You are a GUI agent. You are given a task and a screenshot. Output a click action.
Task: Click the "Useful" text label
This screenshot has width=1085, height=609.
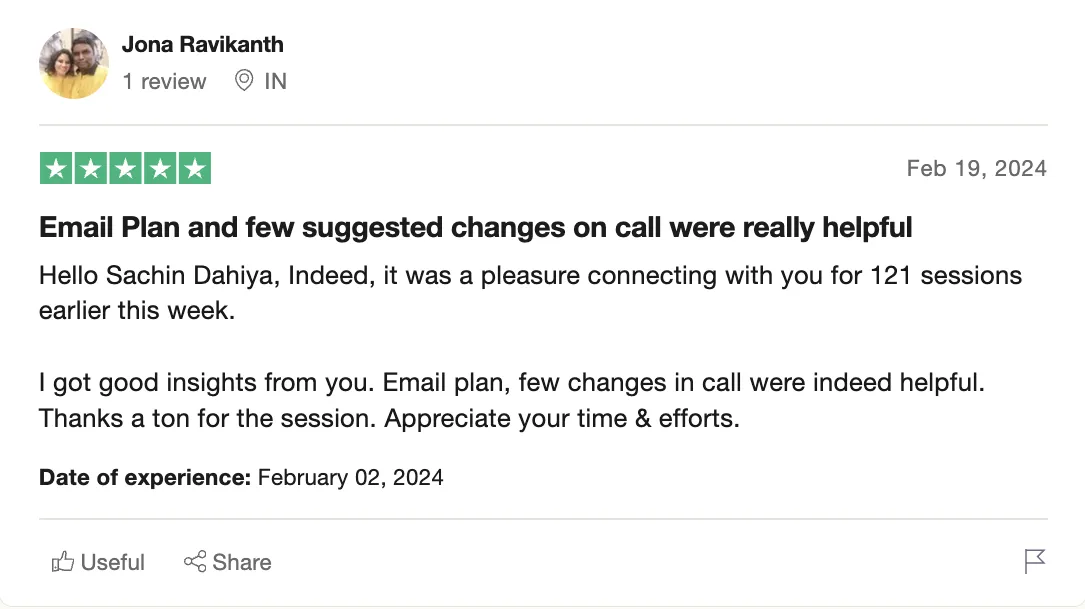click(x=113, y=563)
